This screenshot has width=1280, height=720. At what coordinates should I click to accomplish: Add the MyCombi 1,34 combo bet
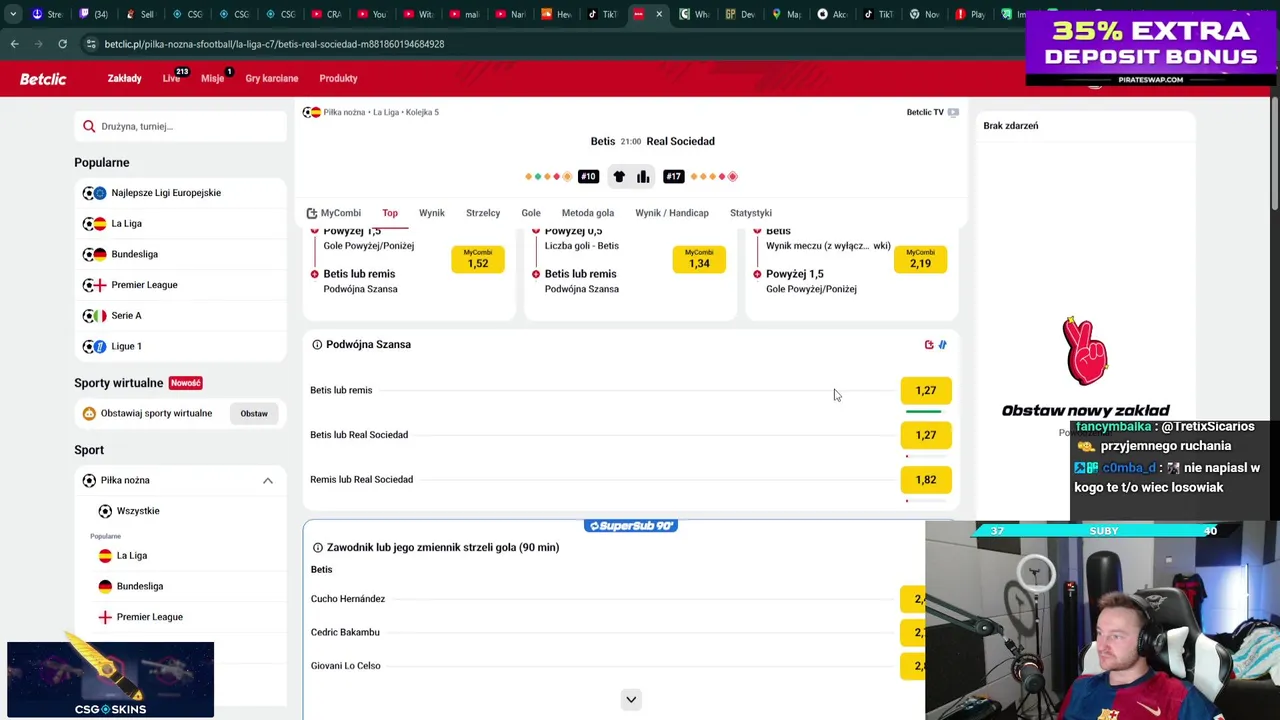[699, 259]
